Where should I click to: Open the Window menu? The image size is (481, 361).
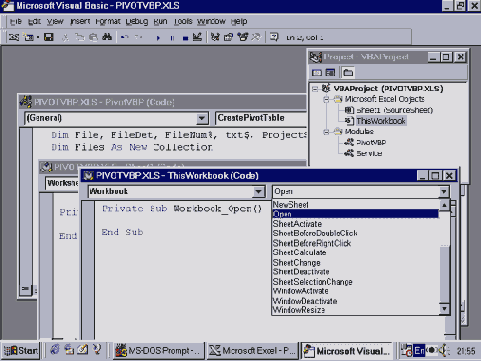click(211, 22)
